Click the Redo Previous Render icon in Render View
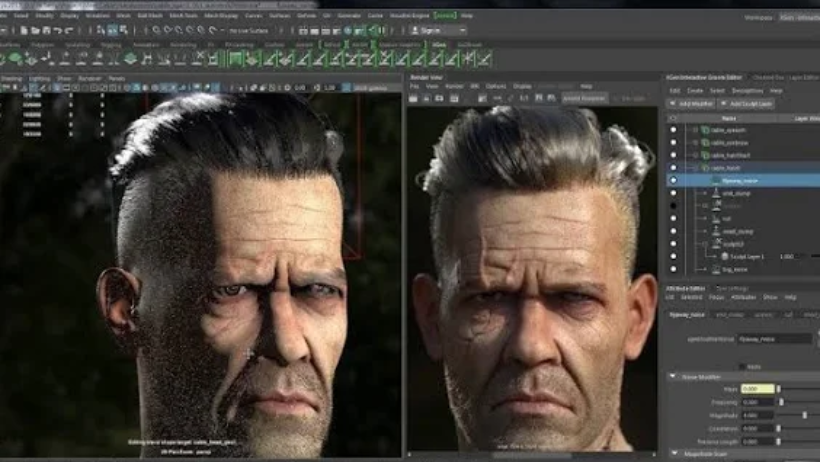 coord(413,98)
